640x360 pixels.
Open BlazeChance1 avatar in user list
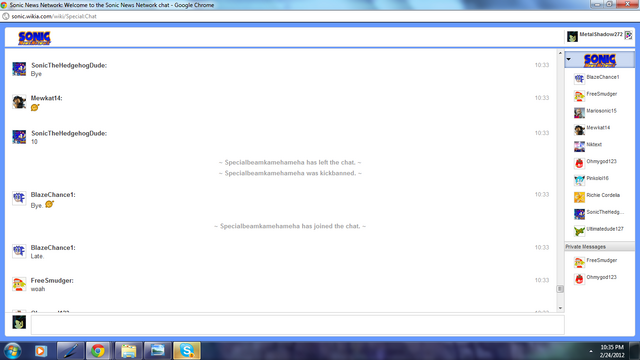click(579, 79)
